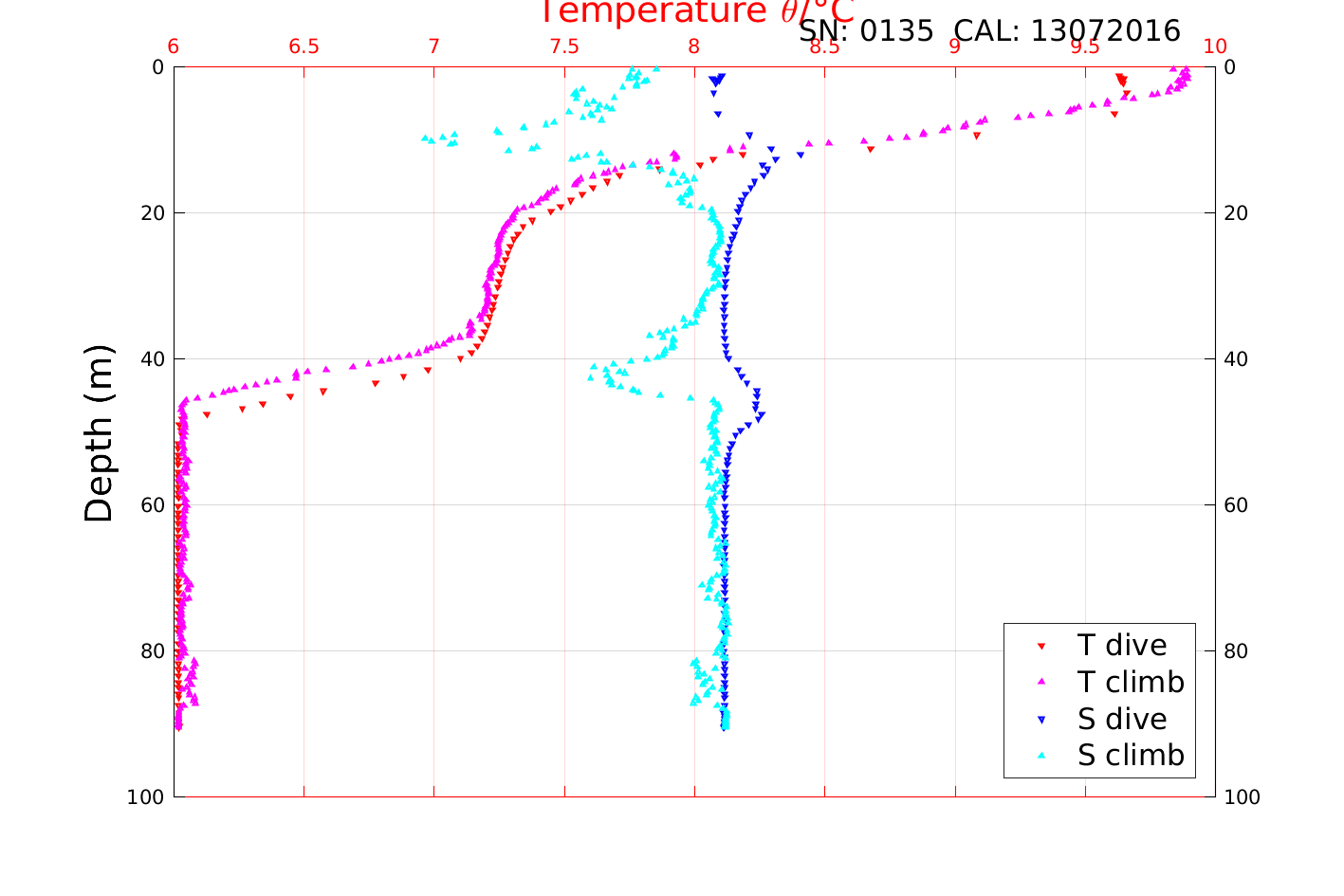Click the 'S climb' legend label
Image resolution: width=1344 pixels, height=896 pixels.
coord(1131,756)
